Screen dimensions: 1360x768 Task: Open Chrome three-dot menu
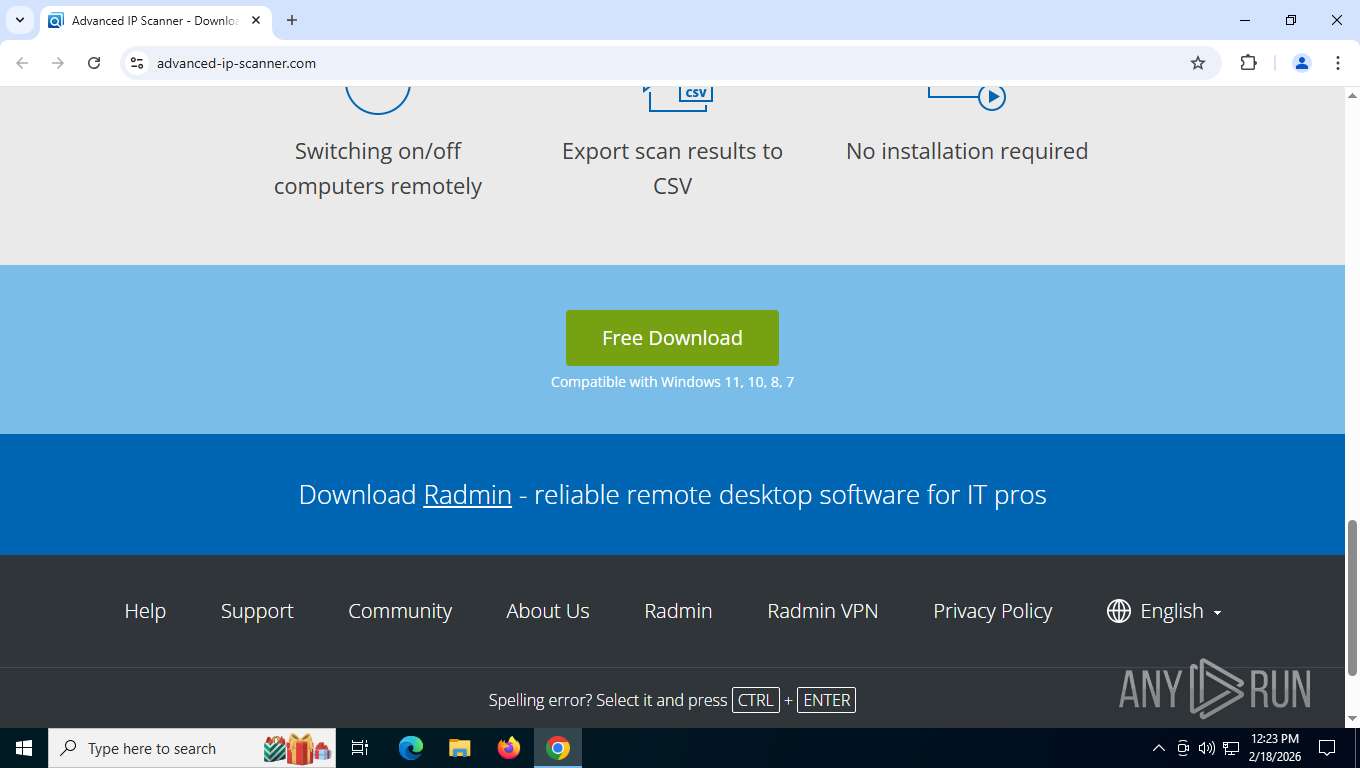tap(1338, 63)
